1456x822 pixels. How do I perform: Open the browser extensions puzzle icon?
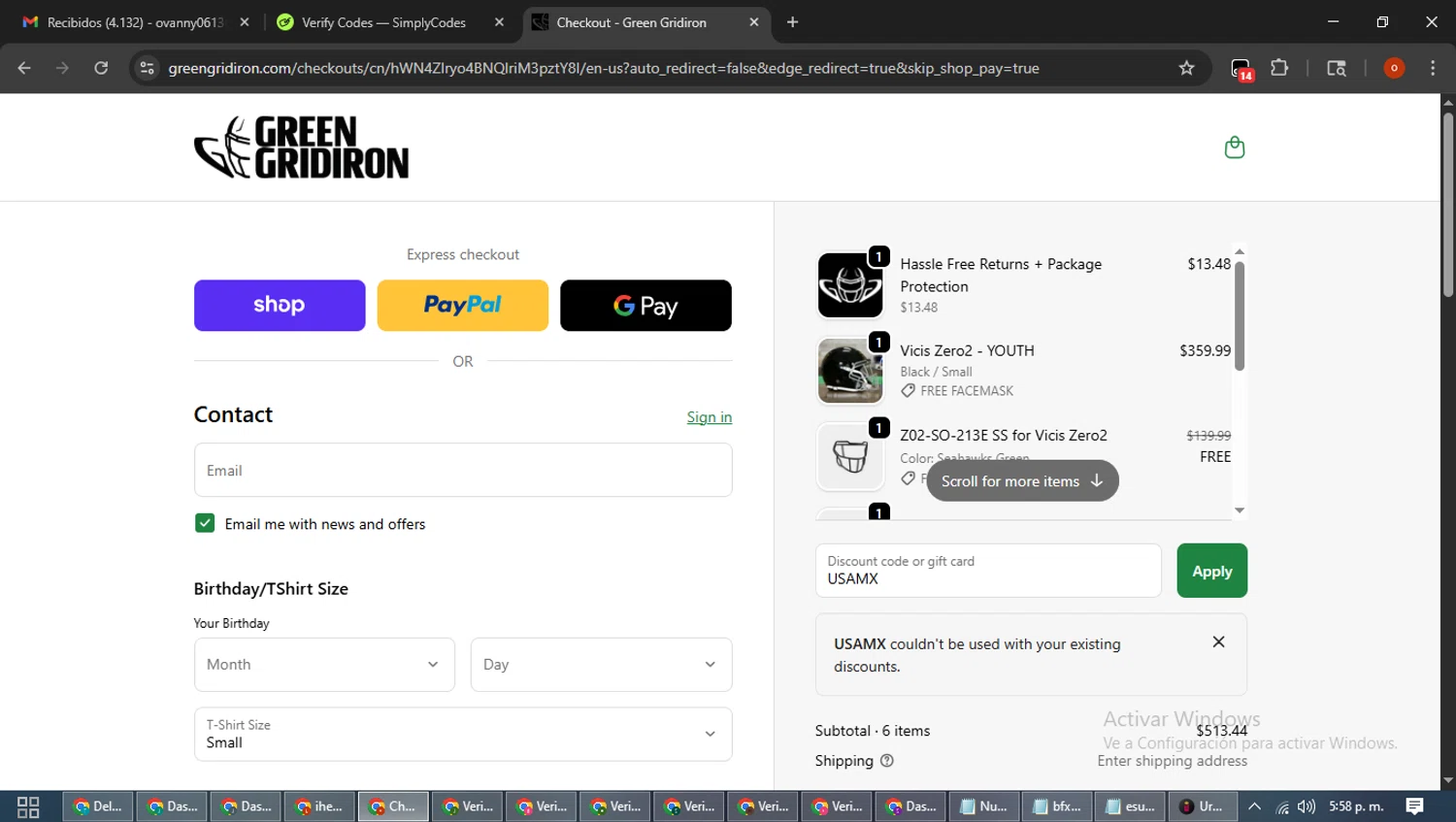[1279, 68]
